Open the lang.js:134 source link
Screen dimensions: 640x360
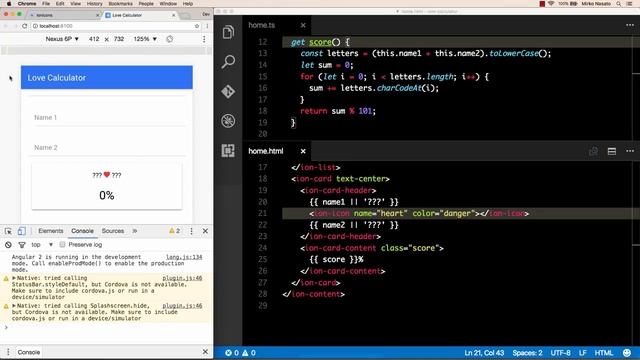pyautogui.click(x=184, y=257)
